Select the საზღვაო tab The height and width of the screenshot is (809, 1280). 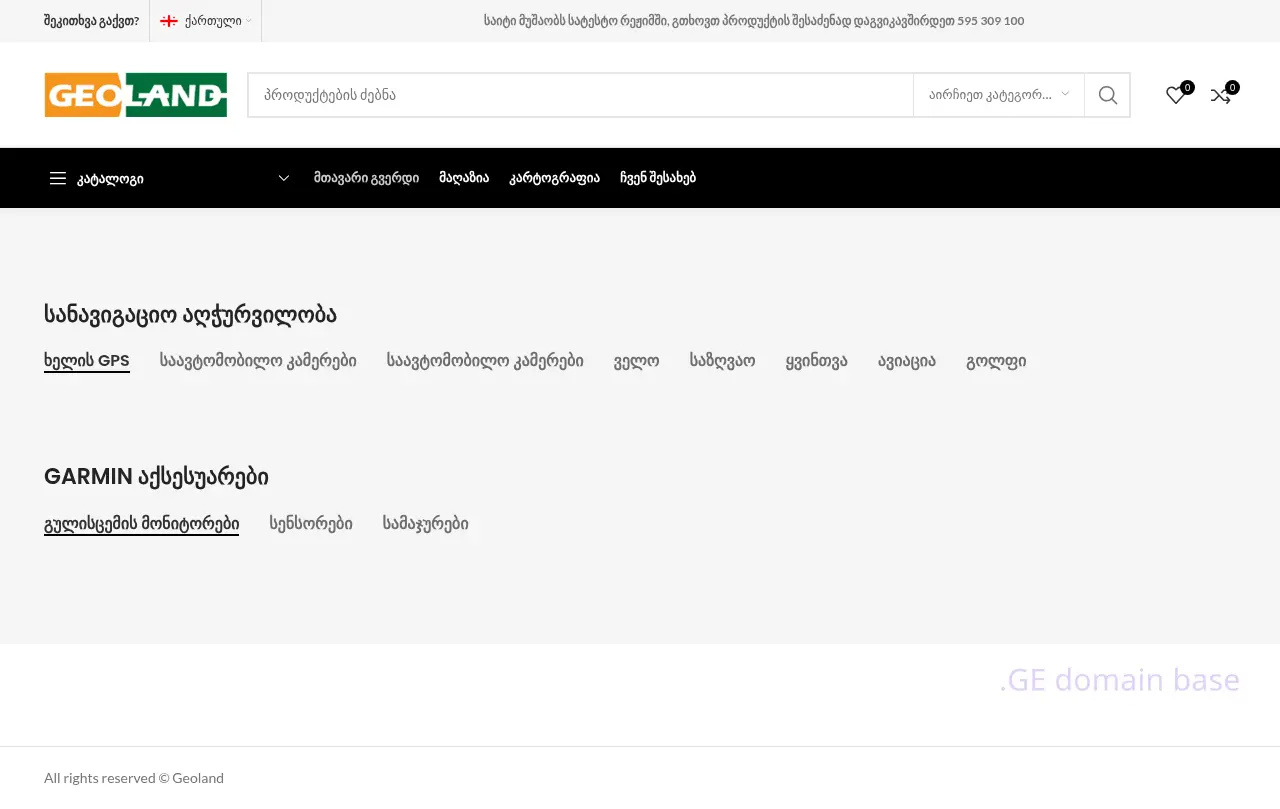(x=722, y=361)
